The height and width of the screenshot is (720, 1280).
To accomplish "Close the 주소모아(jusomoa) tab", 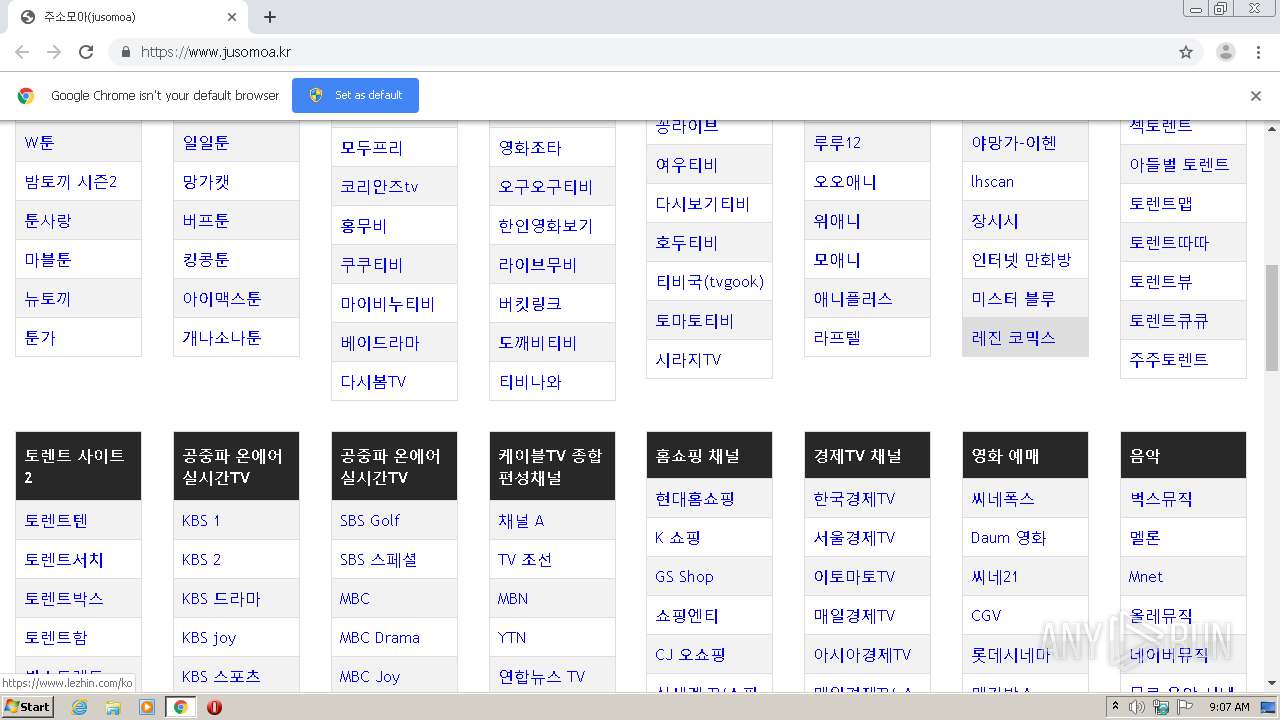I will [232, 17].
